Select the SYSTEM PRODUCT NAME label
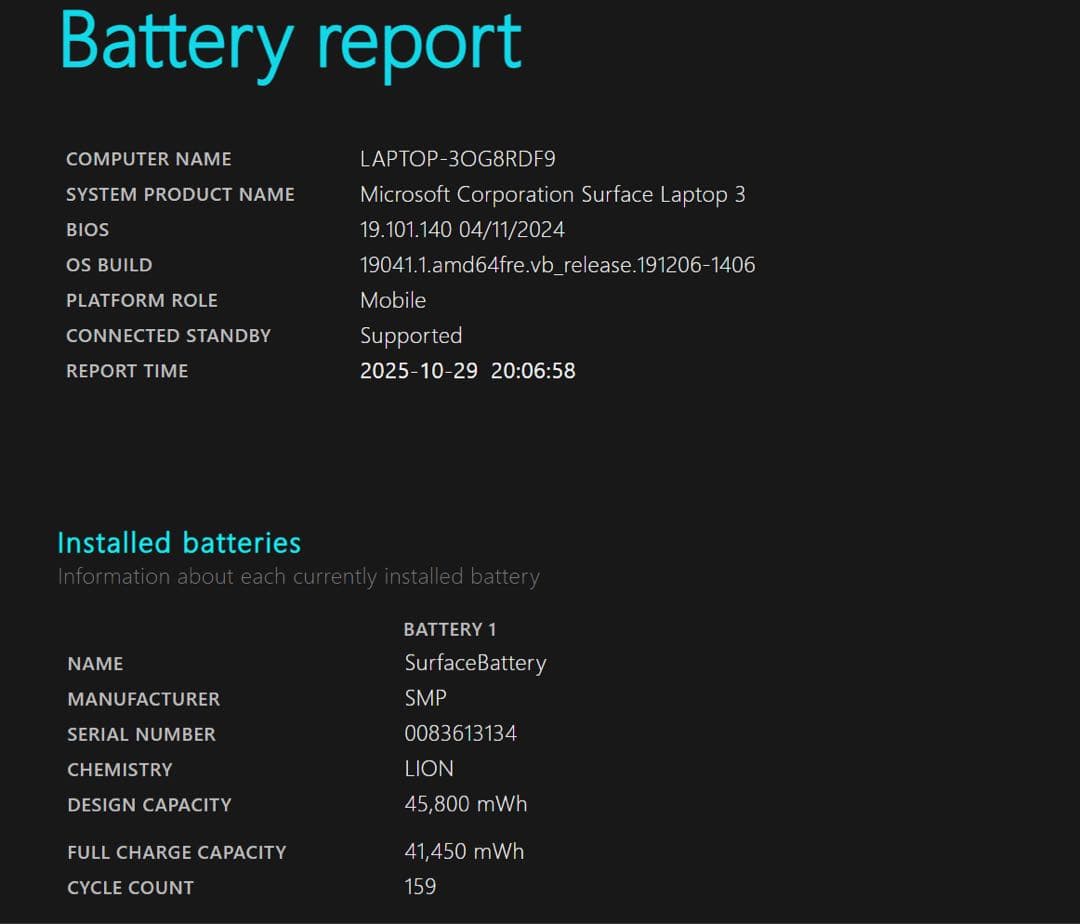 coord(180,194)
